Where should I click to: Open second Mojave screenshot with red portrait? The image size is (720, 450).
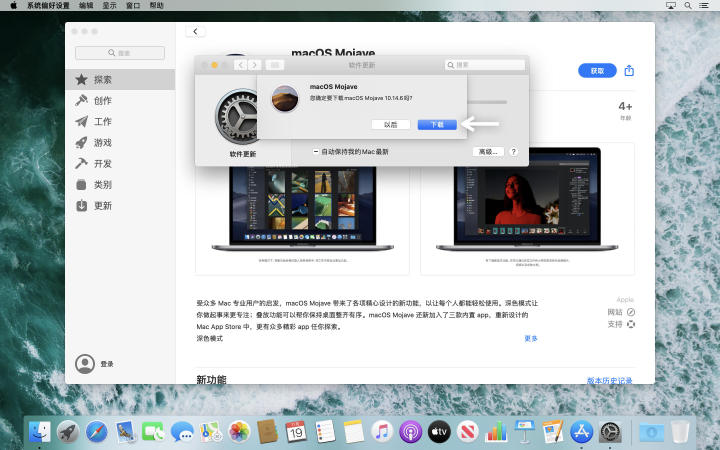(x=527, y=209)
